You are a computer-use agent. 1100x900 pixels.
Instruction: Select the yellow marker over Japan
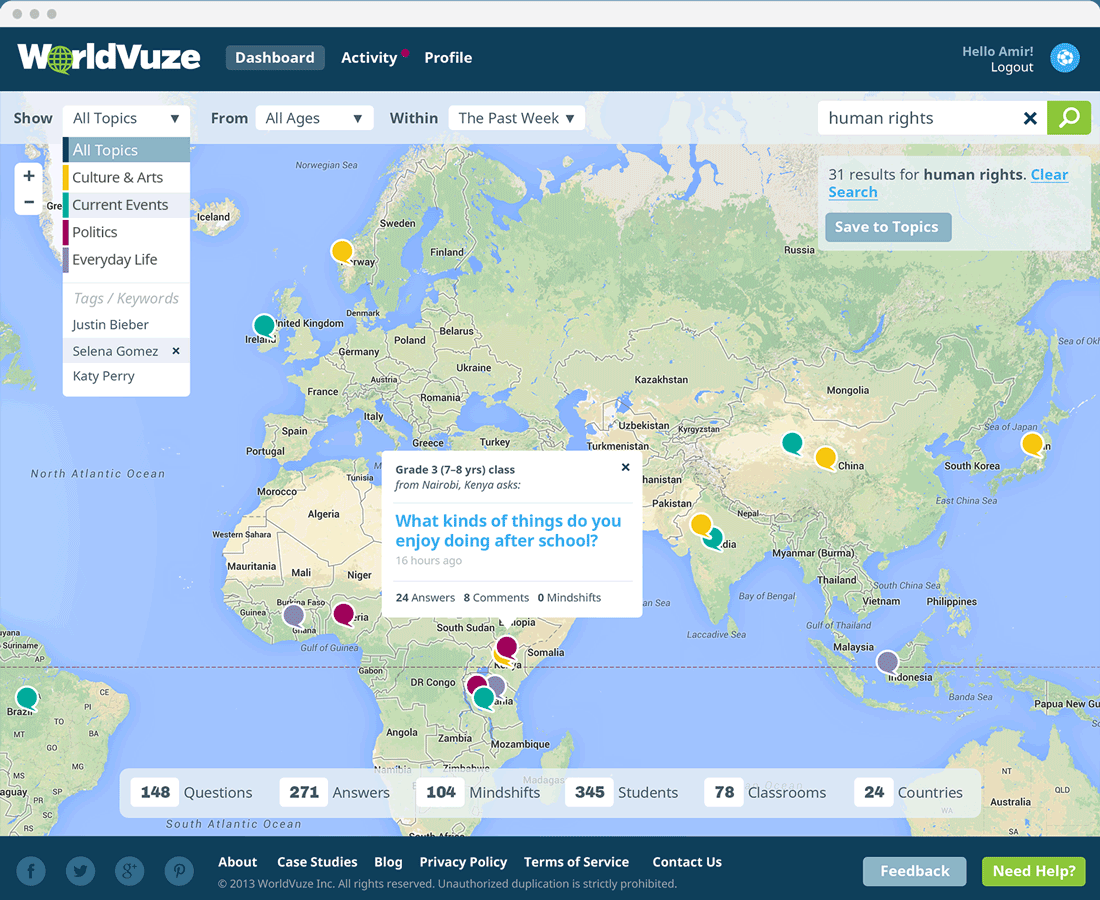[1032, 444]
